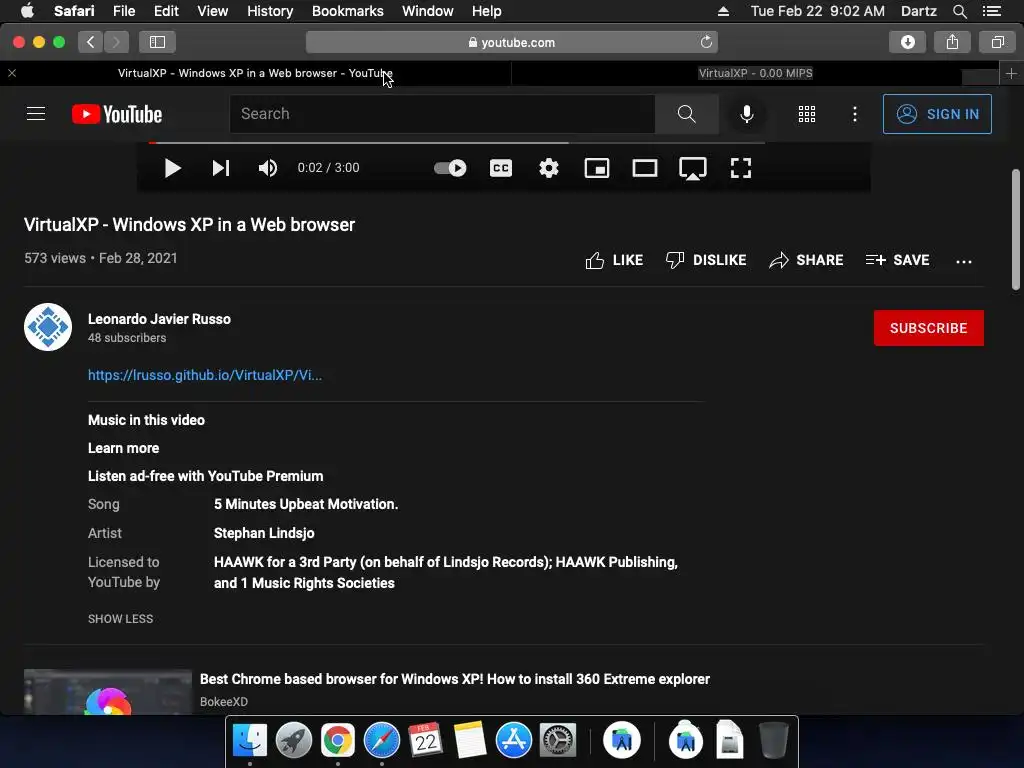
Task: Mute the video volume
Action: pyautogui.click(x=268, y=168)
